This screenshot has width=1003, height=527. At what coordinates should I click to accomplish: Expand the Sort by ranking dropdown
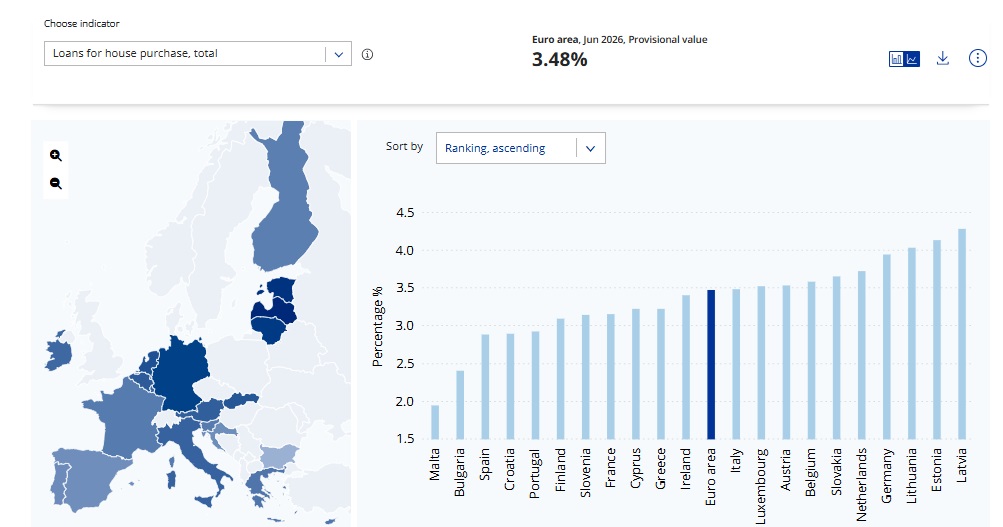coord(521,148)
